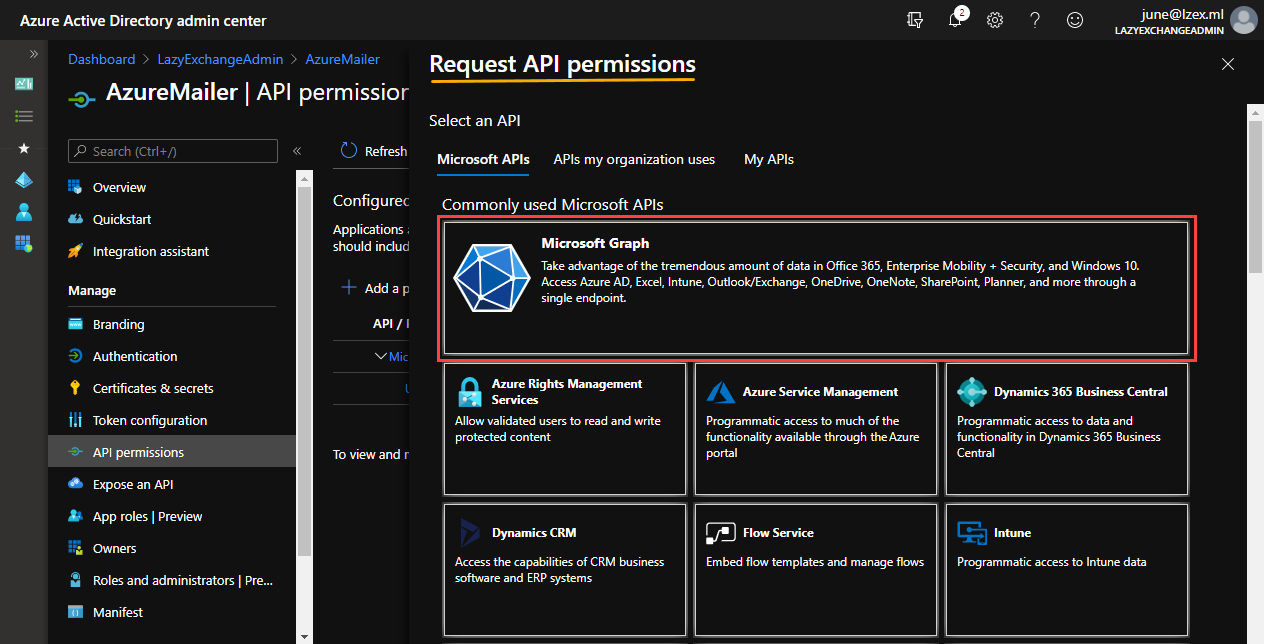
Task: Click the Refresh toolbar button
Action: tap(373, 151)
